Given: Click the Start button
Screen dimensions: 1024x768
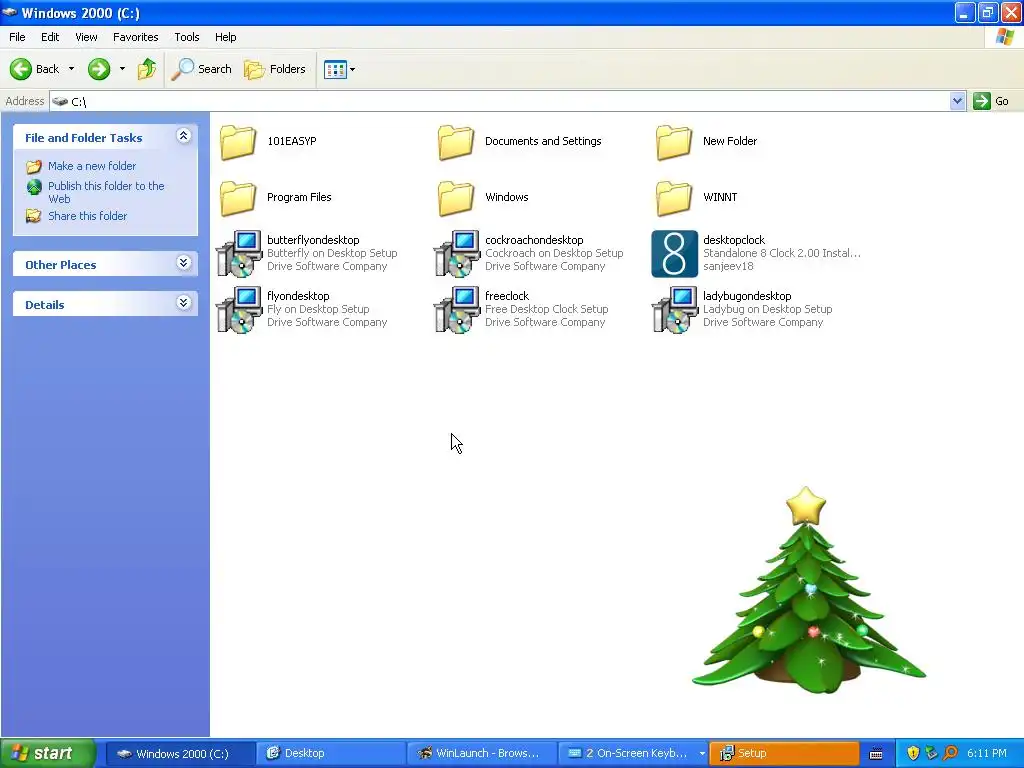Looking at the screenshot, I should (x=47, y=753).
